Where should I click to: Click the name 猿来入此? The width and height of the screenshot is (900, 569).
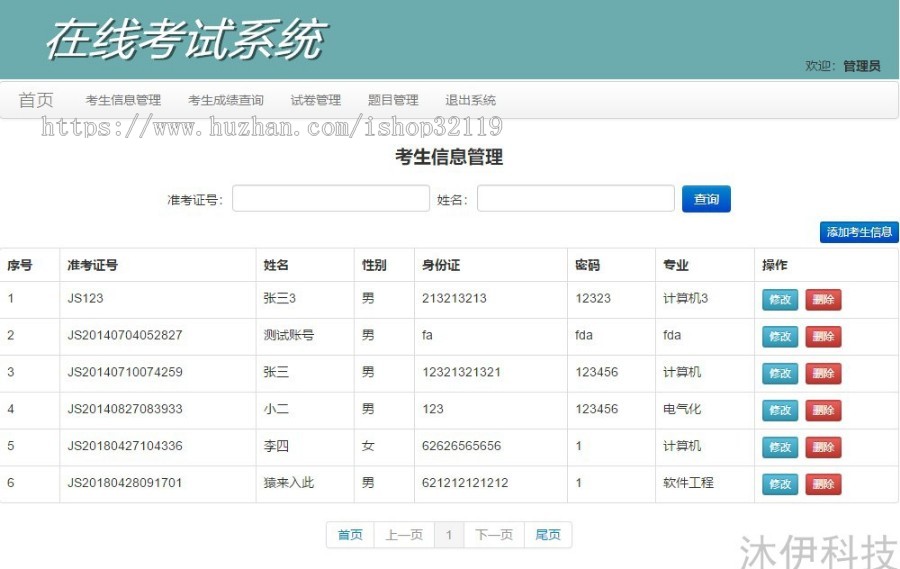click(289, 482)
